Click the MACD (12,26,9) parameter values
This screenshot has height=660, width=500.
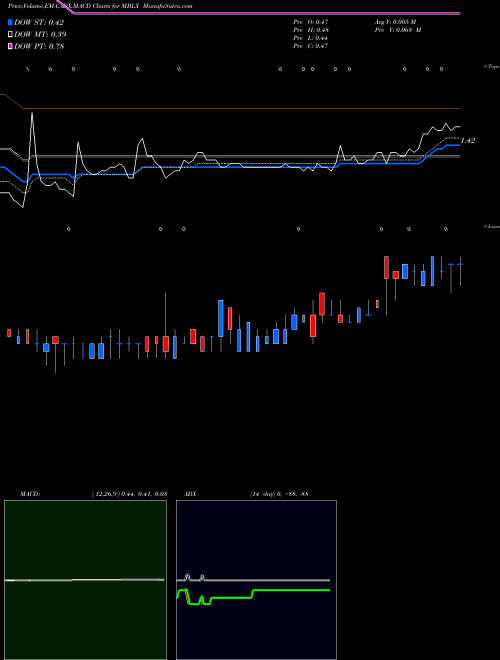(x=129, y=494)
